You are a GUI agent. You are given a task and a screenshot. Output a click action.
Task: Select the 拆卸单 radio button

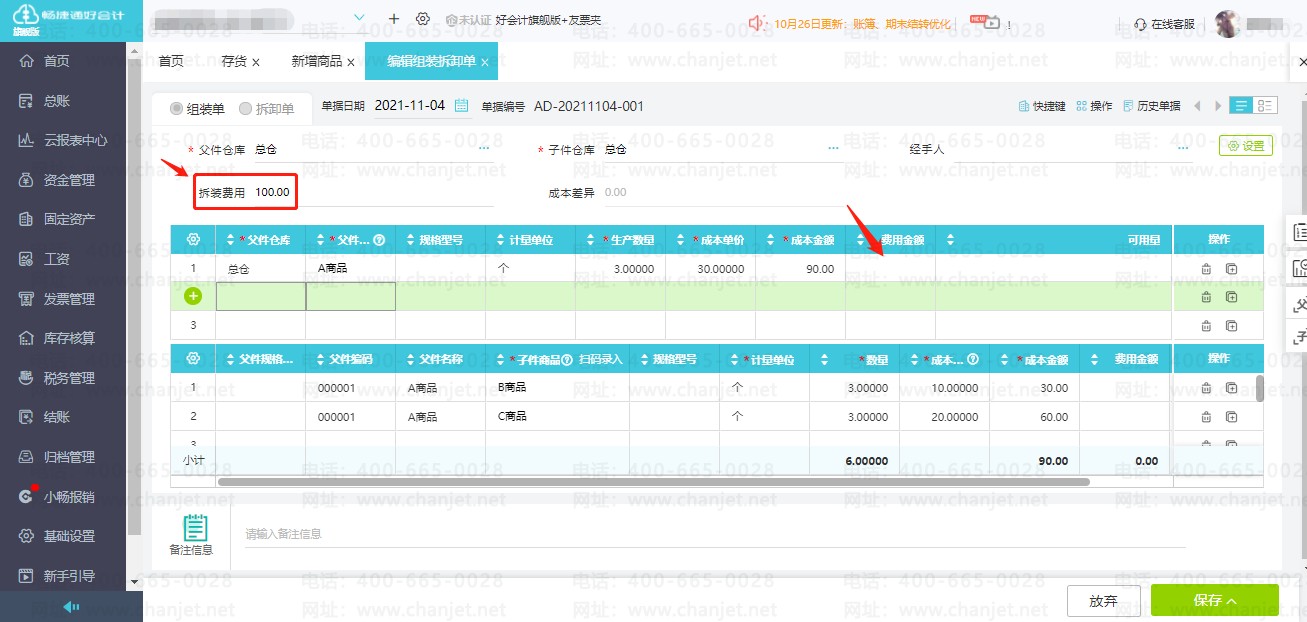click(x=246, y=108)
